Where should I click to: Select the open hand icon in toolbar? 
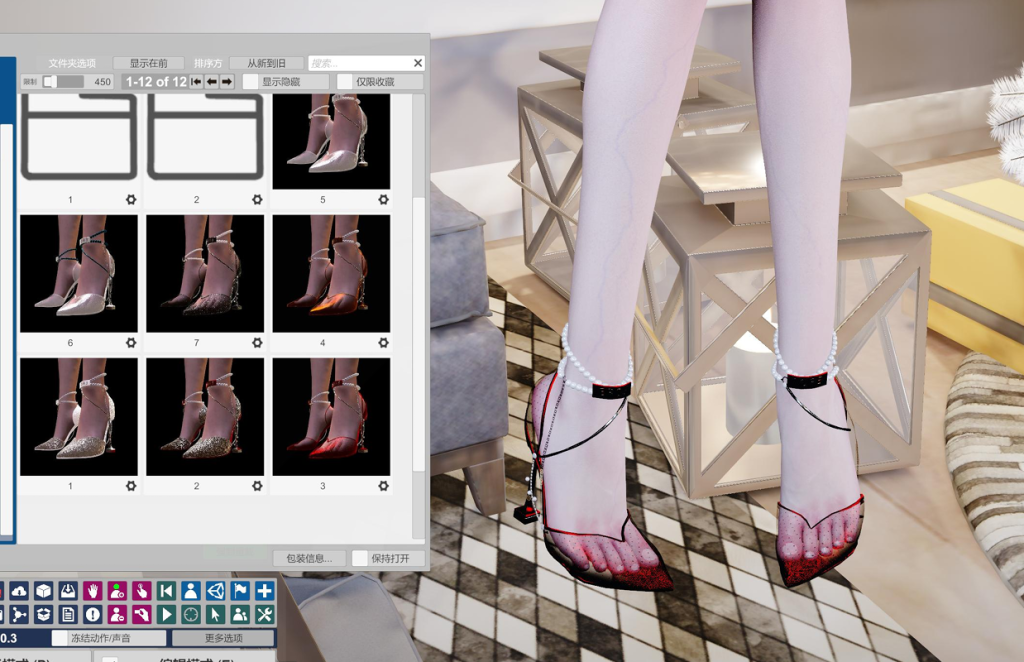(93, 591)
